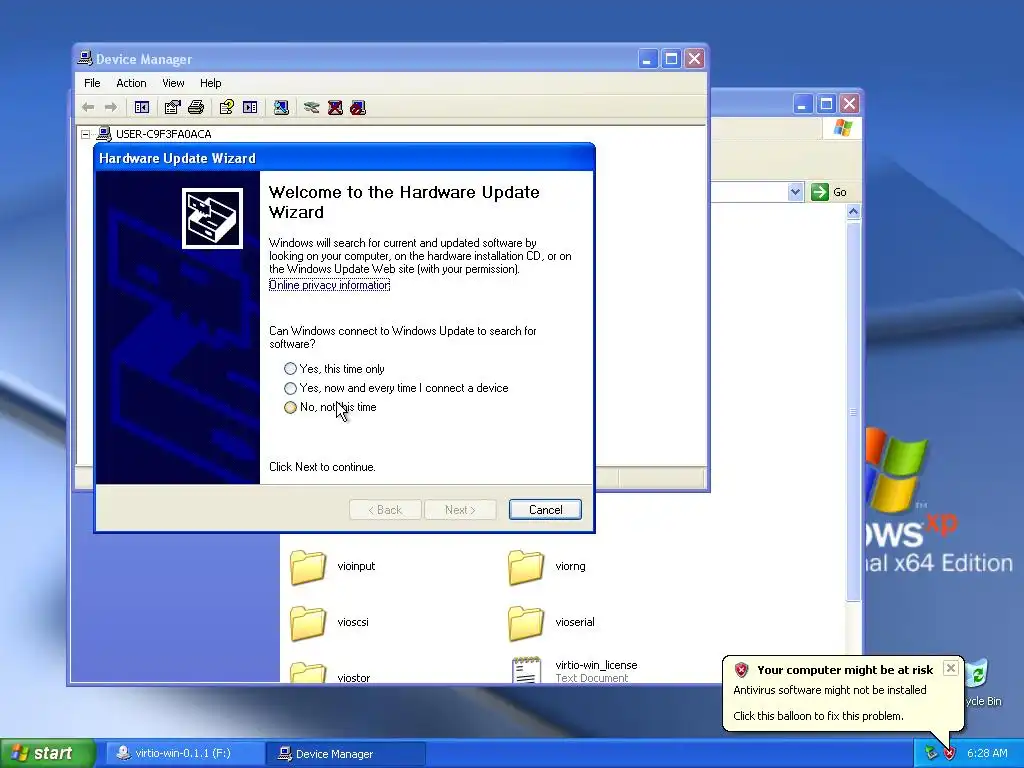This screenshot has height=768, width=1024.
Task: Click the USER-C9F3FA0ACA computer icon
Action: pyautogui.click(x=104, y=134)
